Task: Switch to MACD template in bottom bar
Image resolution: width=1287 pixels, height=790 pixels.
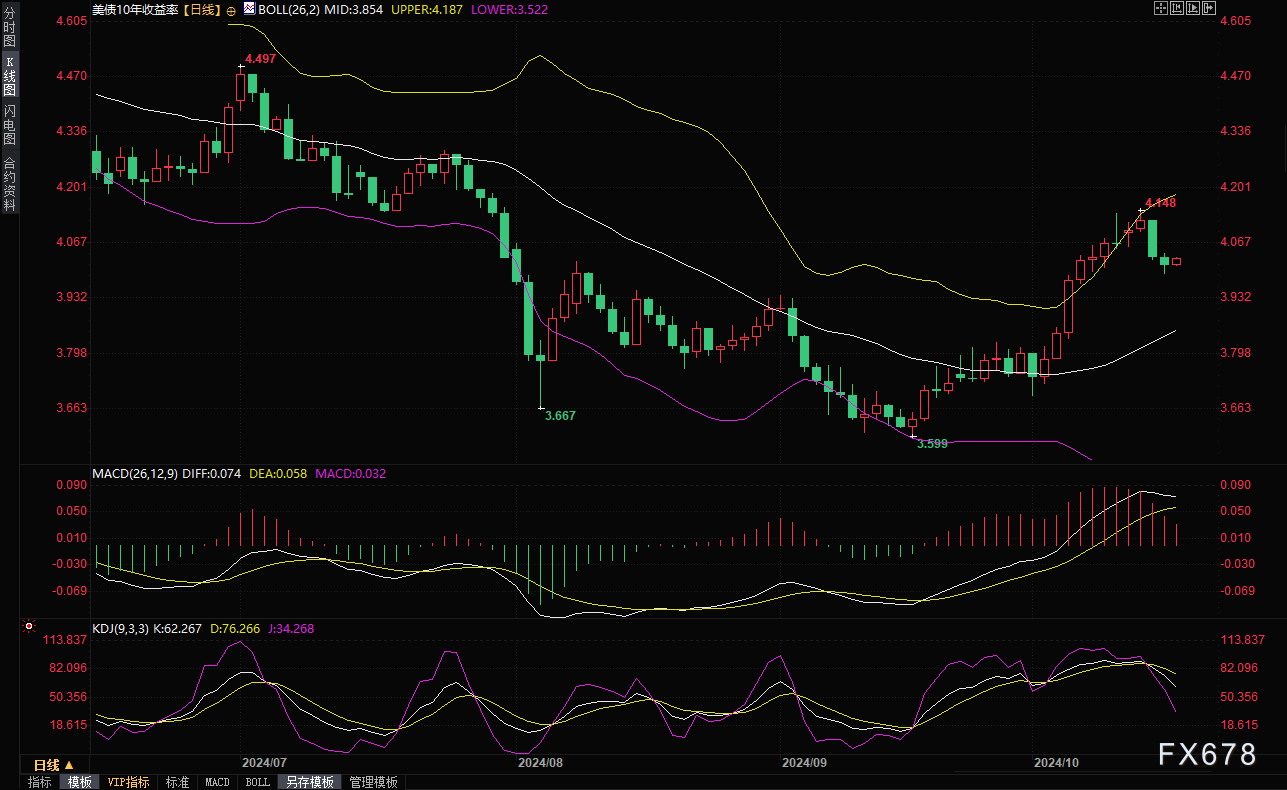Action: coord(217,782)
